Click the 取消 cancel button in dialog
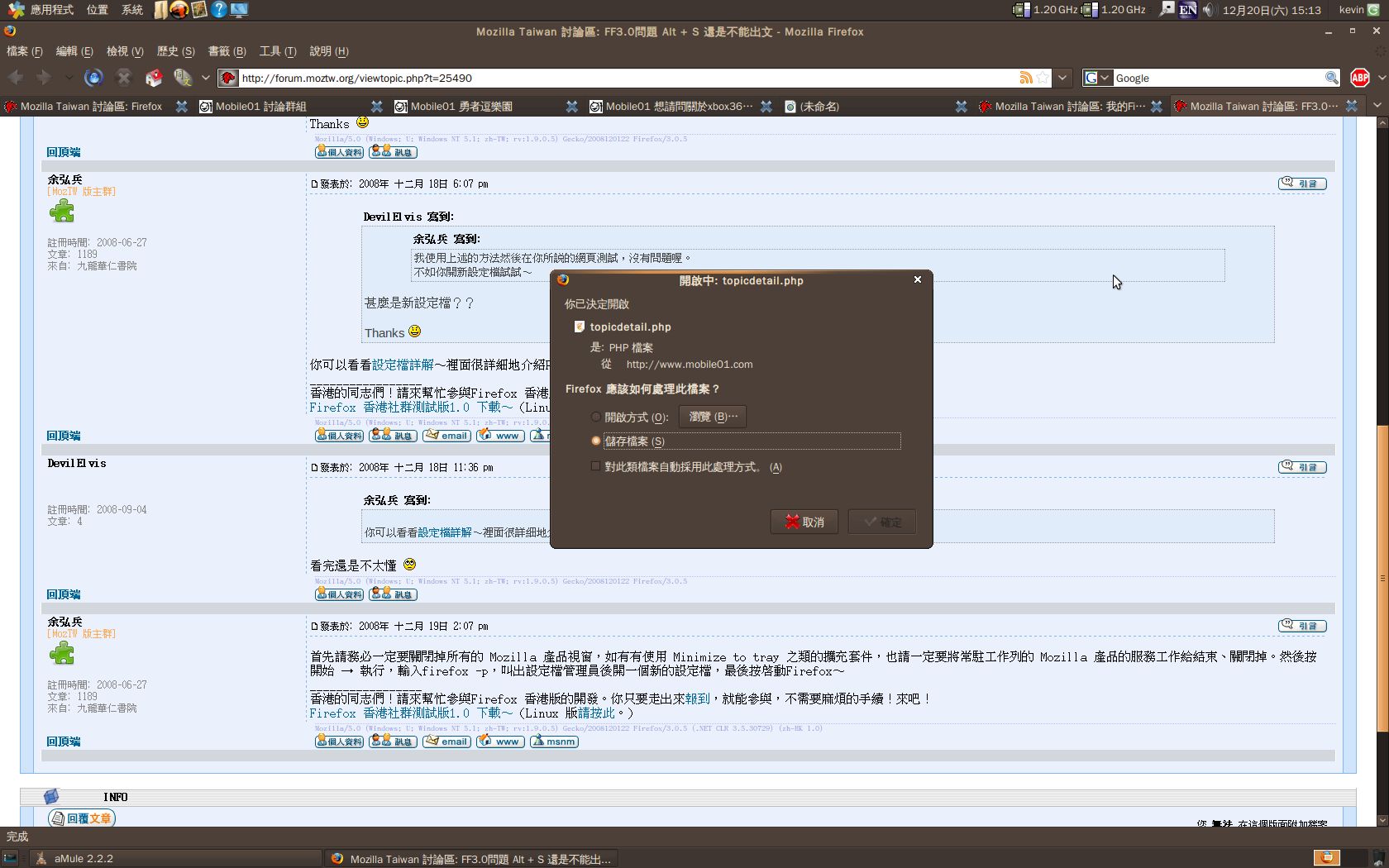1389x868 pixels. [804, 522]
